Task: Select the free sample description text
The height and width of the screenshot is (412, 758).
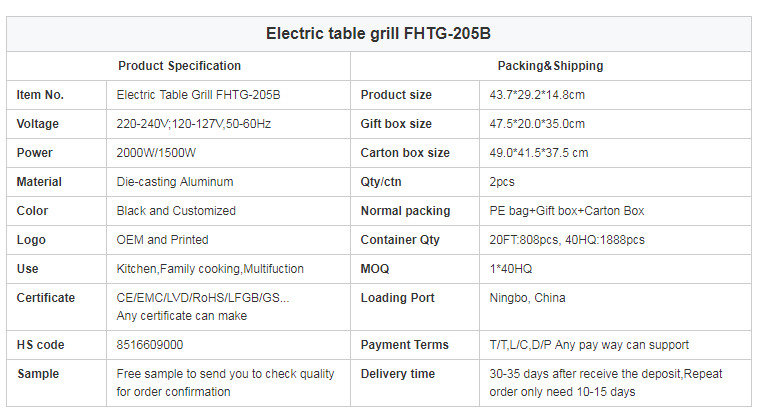Action: [225, 383]
